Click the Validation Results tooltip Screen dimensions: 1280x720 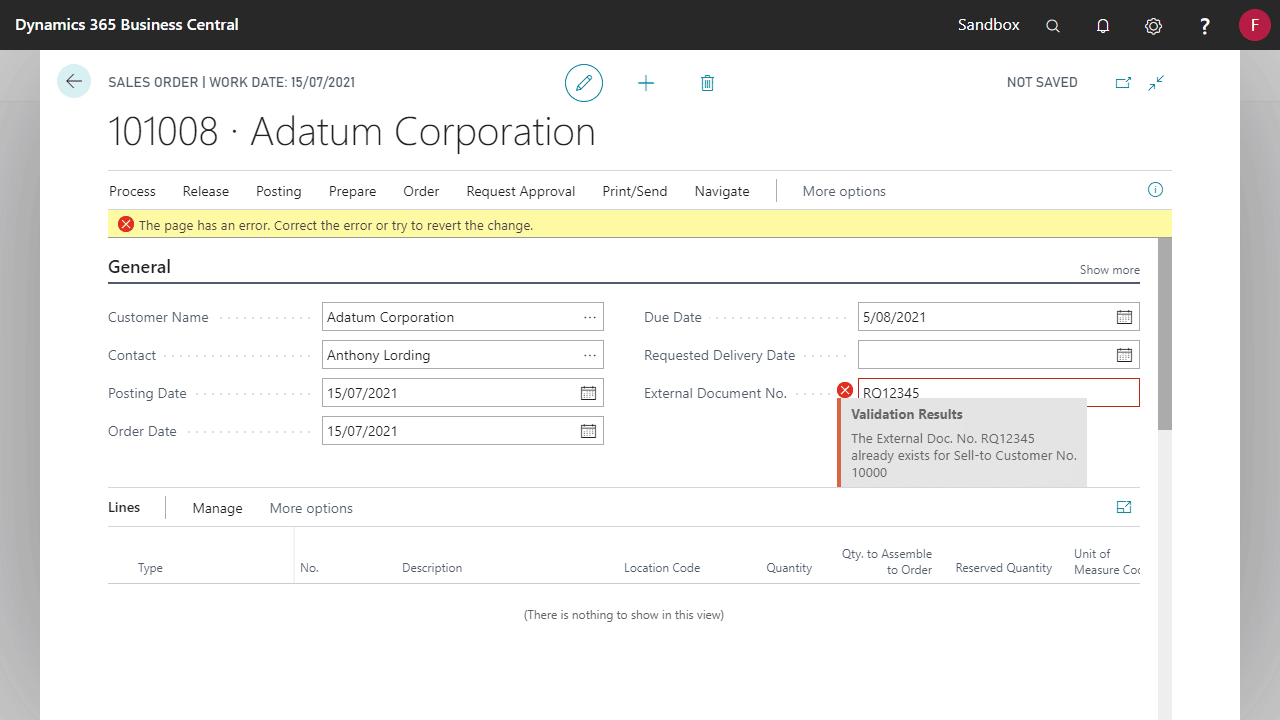(962, 443)
